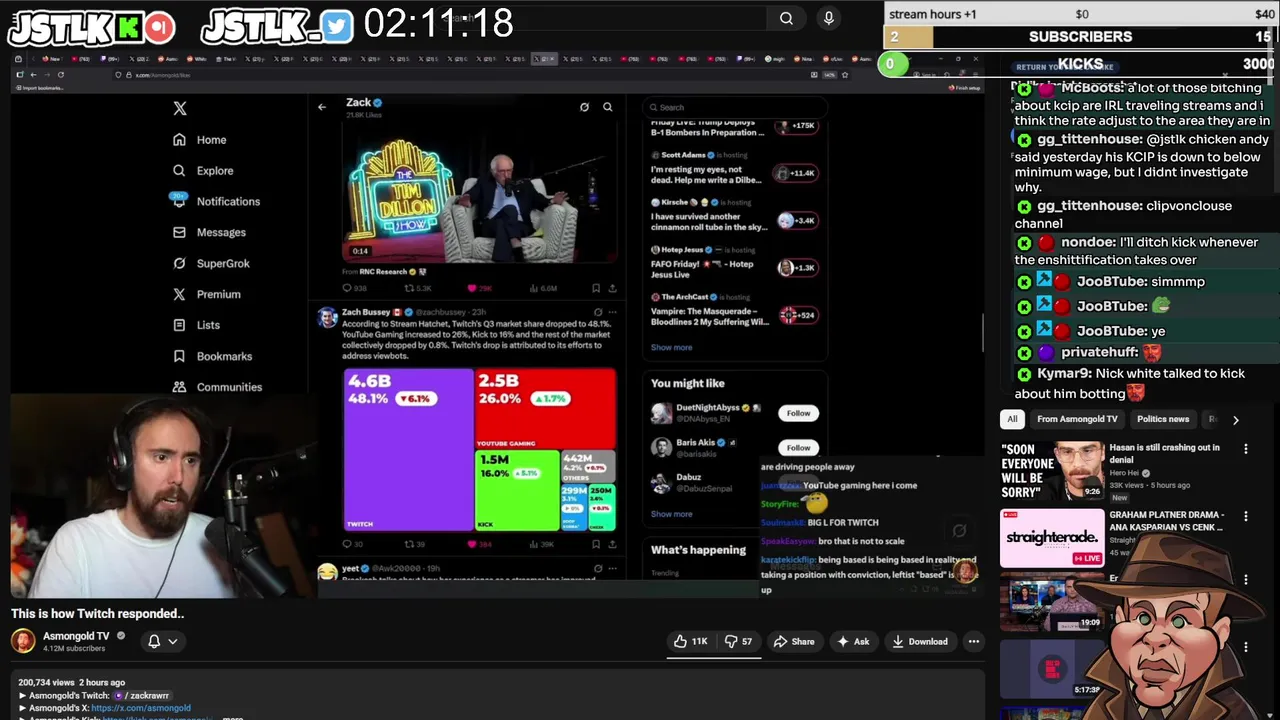Open Messages in the X sidebar
Screen dimensions: 1280x720
point(209,232)
